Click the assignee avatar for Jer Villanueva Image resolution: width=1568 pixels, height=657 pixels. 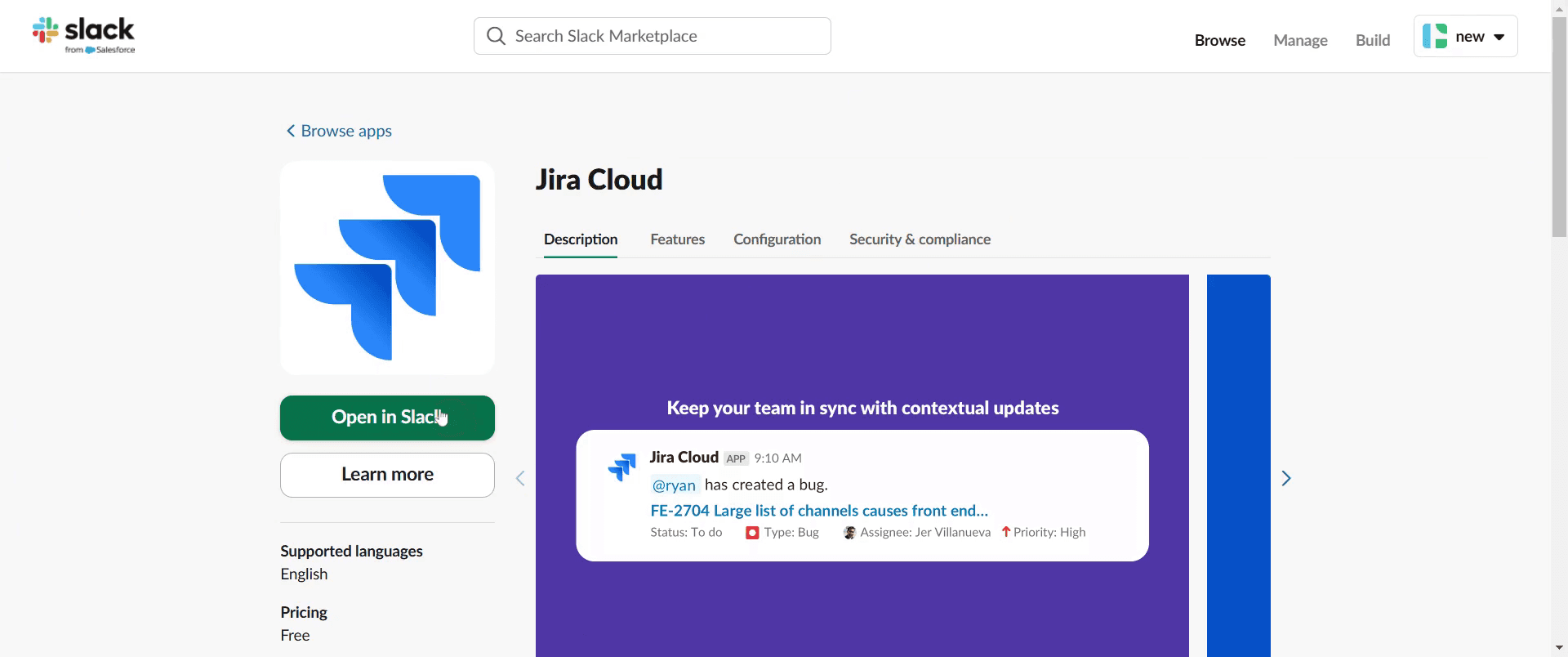click(x=849, y=533)
